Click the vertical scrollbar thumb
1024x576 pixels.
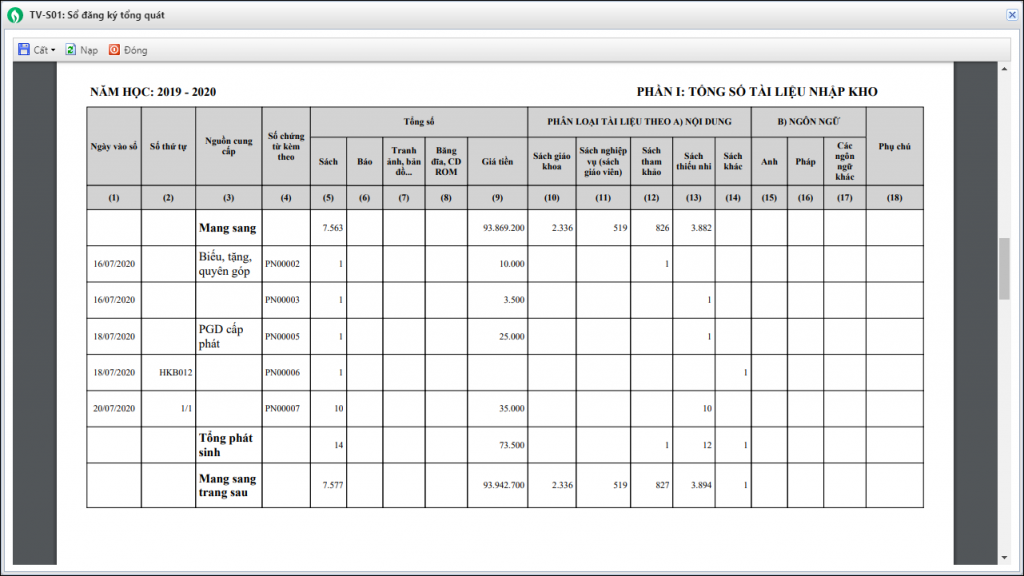1004,269
